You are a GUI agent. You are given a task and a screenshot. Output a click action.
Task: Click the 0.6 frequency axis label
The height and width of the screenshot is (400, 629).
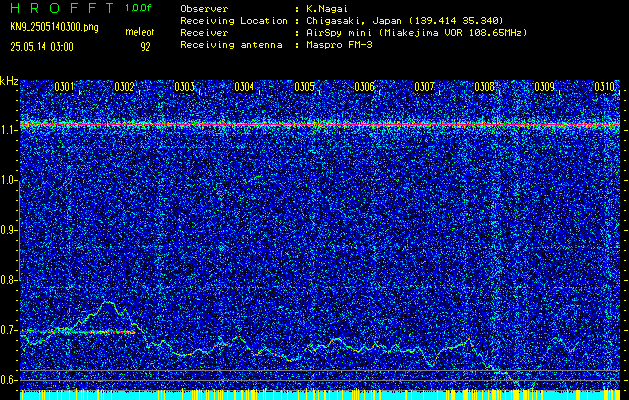7,380
